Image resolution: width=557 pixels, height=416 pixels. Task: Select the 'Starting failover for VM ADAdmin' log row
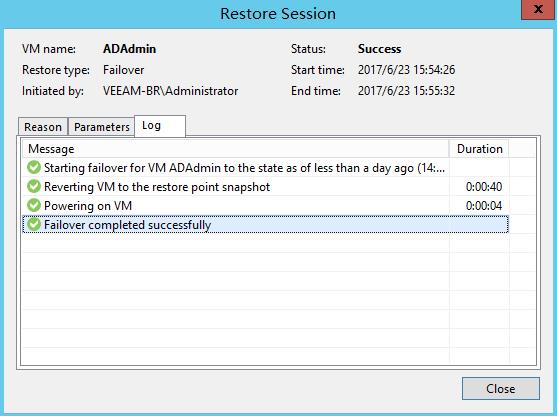click(x=265, y=167)
